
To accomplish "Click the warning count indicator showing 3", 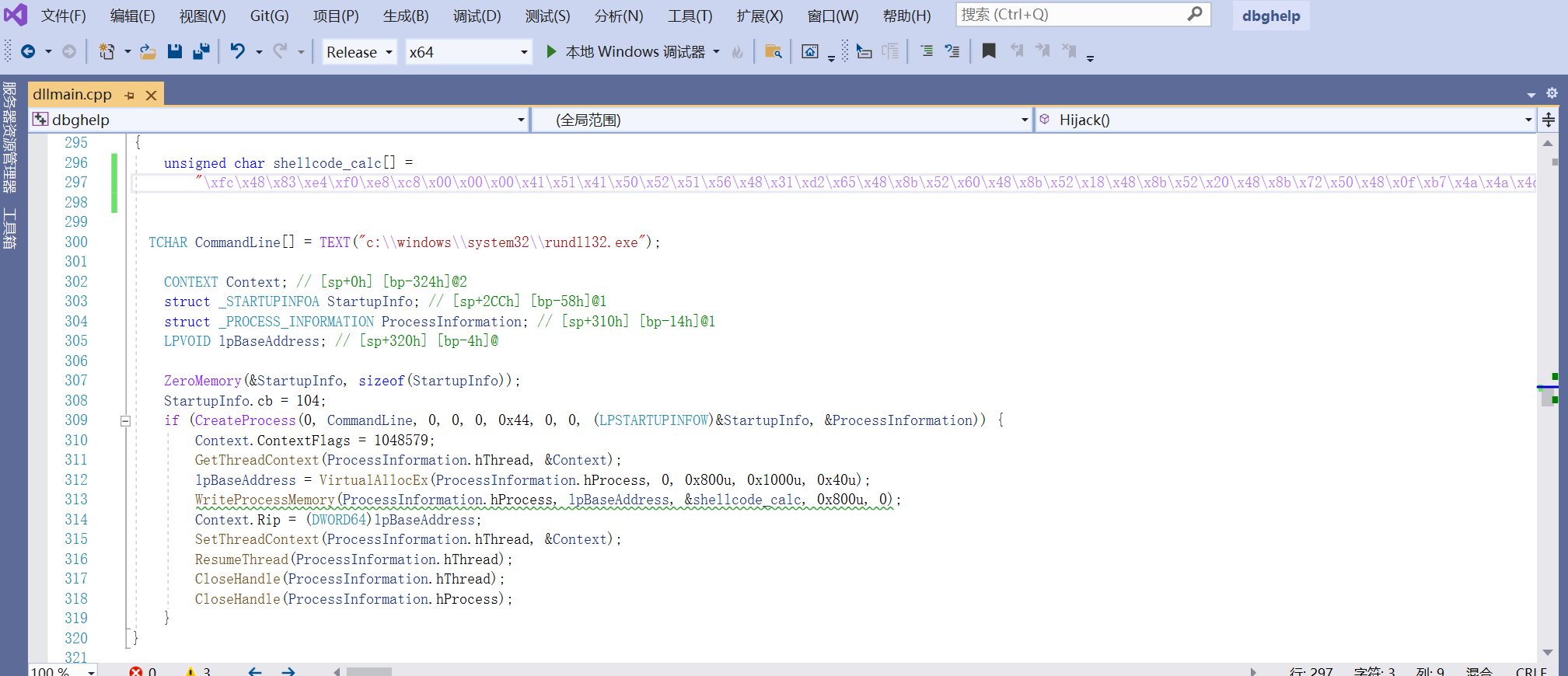I will coord(198,671).
